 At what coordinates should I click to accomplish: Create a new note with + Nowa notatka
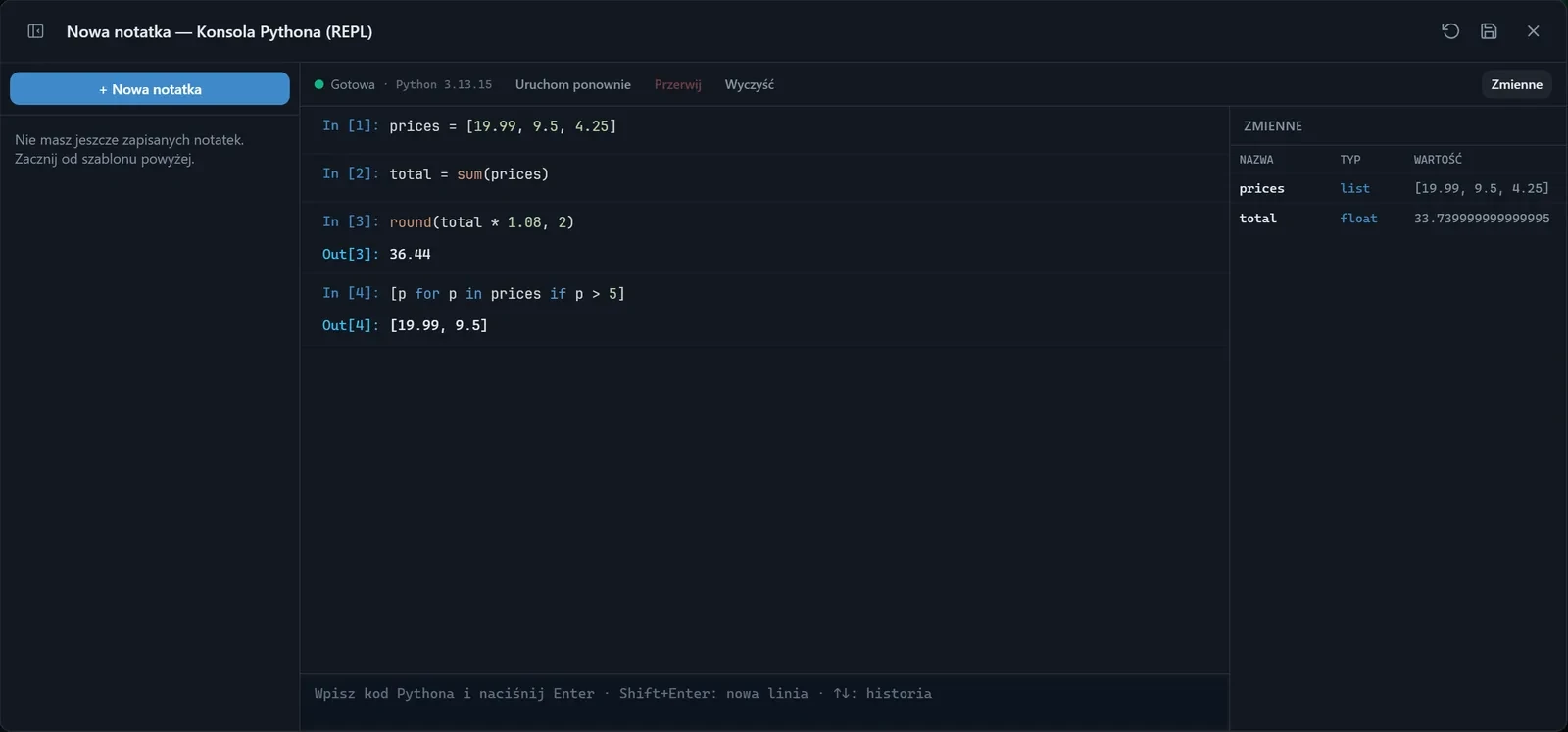[150, 88]
